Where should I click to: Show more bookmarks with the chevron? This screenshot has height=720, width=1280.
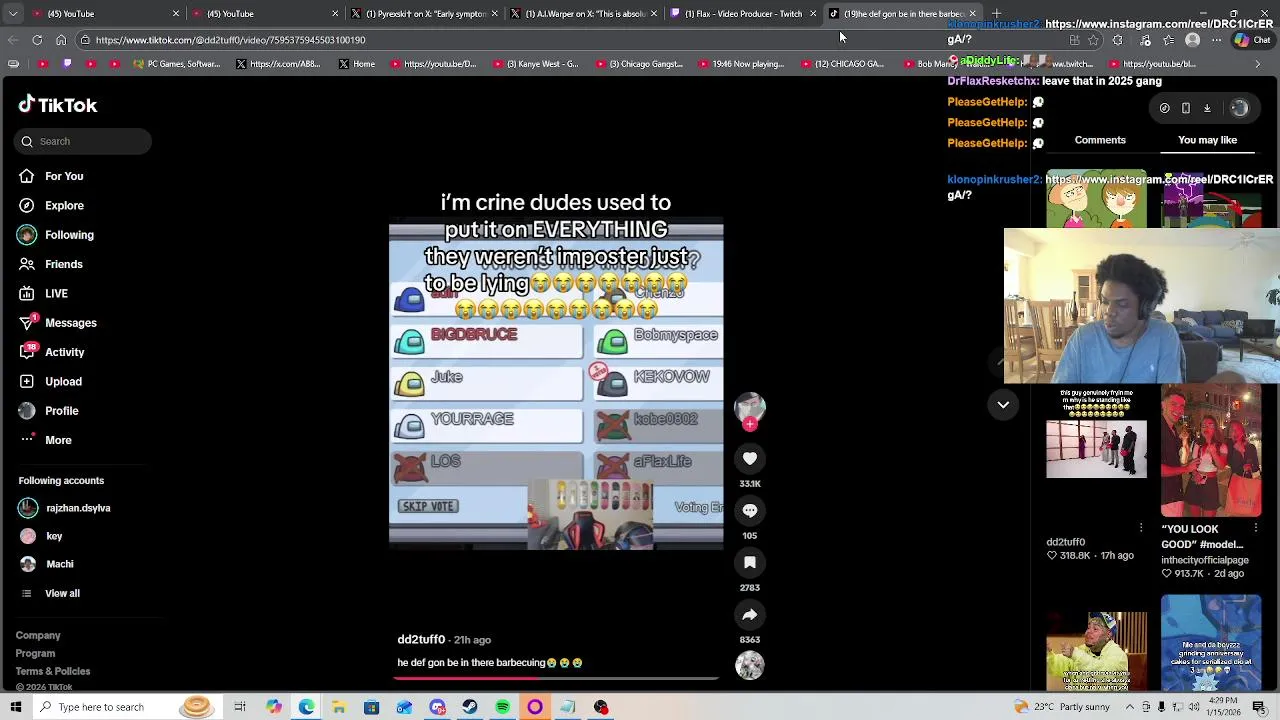pos(1257,64)
